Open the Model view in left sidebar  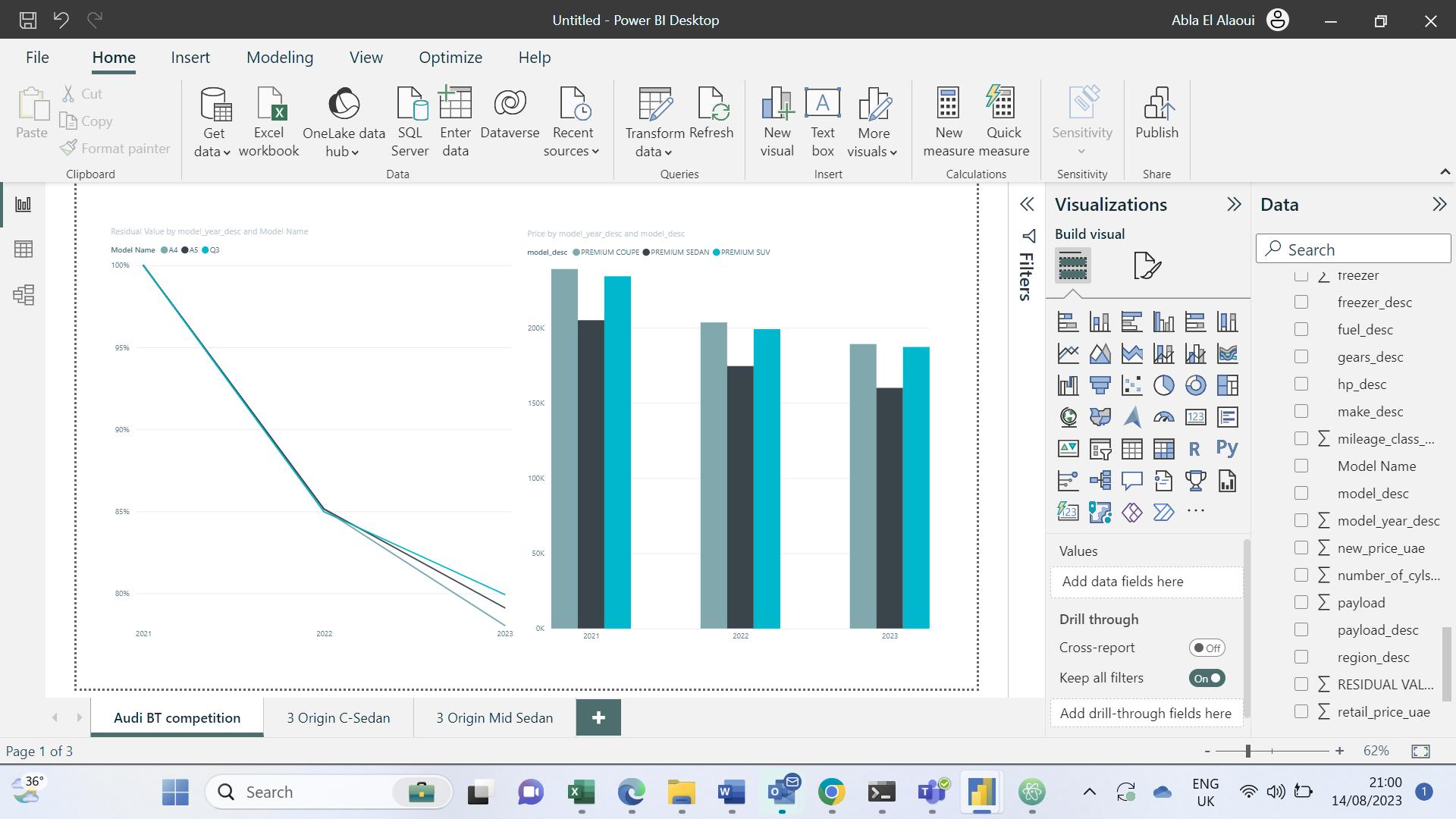(x=24, y=295)
